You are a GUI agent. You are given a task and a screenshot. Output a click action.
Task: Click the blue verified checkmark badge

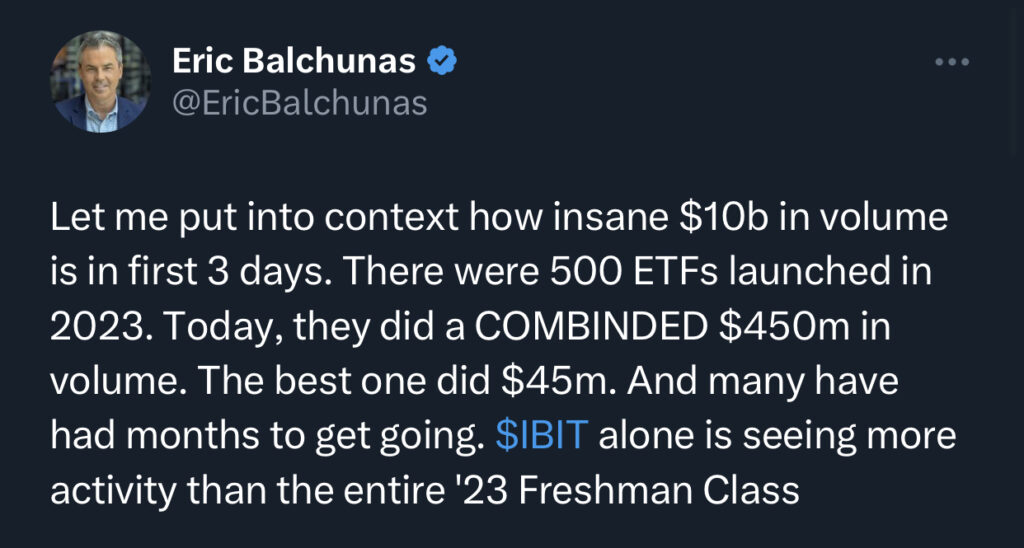coord(442,61)
